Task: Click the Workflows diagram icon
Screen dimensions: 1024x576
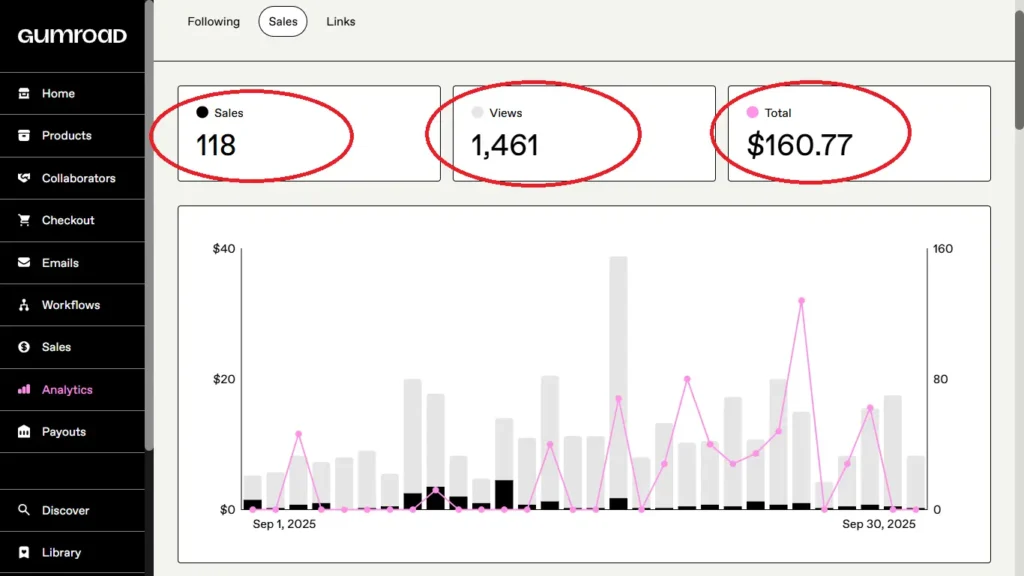Action: (24, 305)
